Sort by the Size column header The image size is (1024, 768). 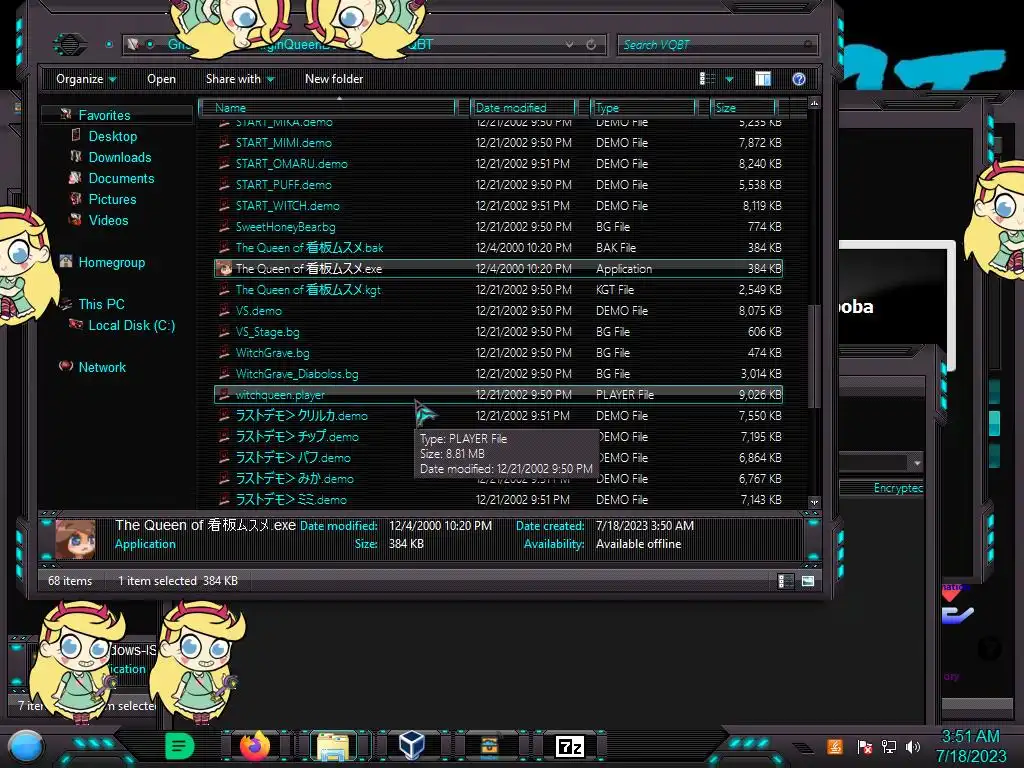click(744, 107)
